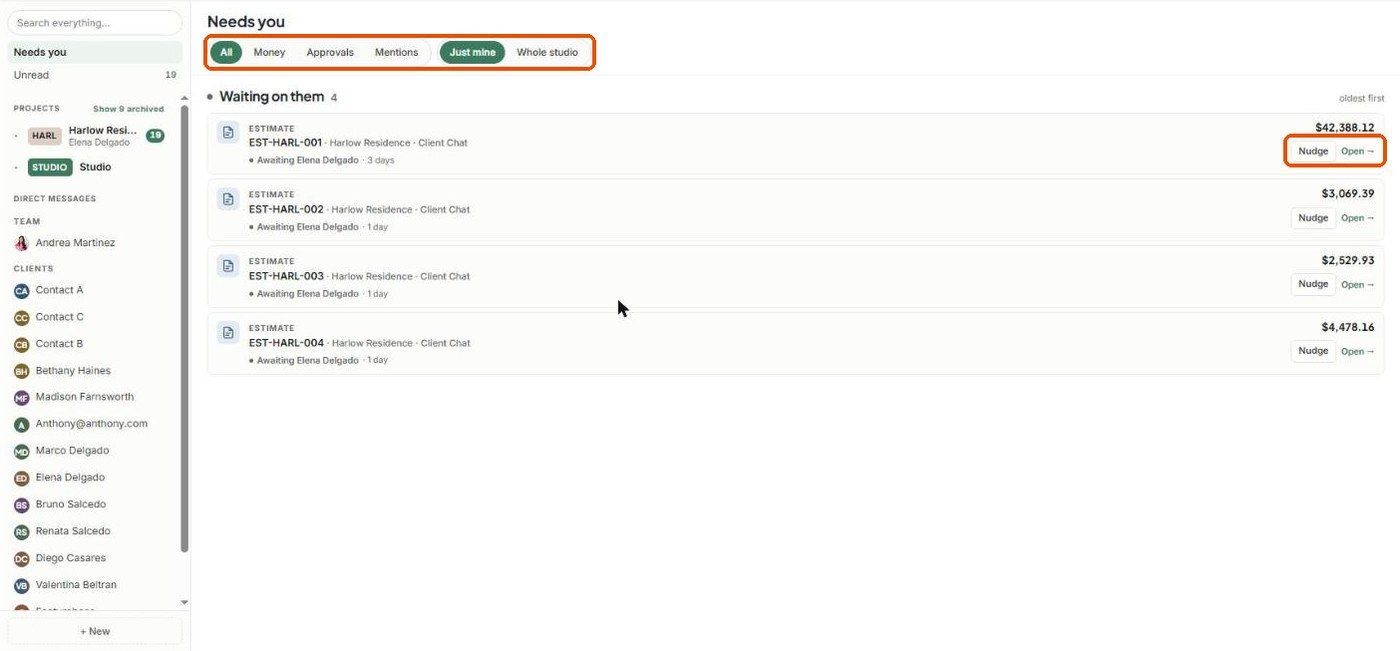
Task: Click Andrea Martinez's avatar photo
Action: (21, 243)
